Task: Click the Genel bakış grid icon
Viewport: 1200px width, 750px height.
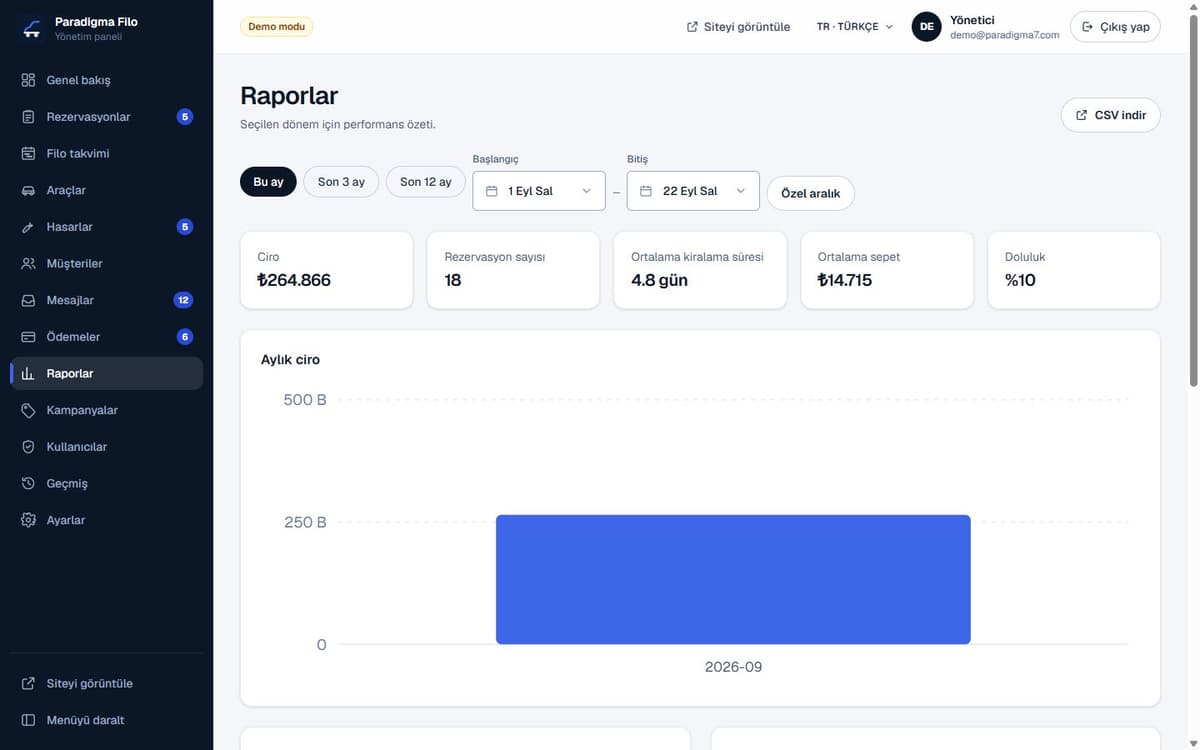Action: click(x=28, y=80)
